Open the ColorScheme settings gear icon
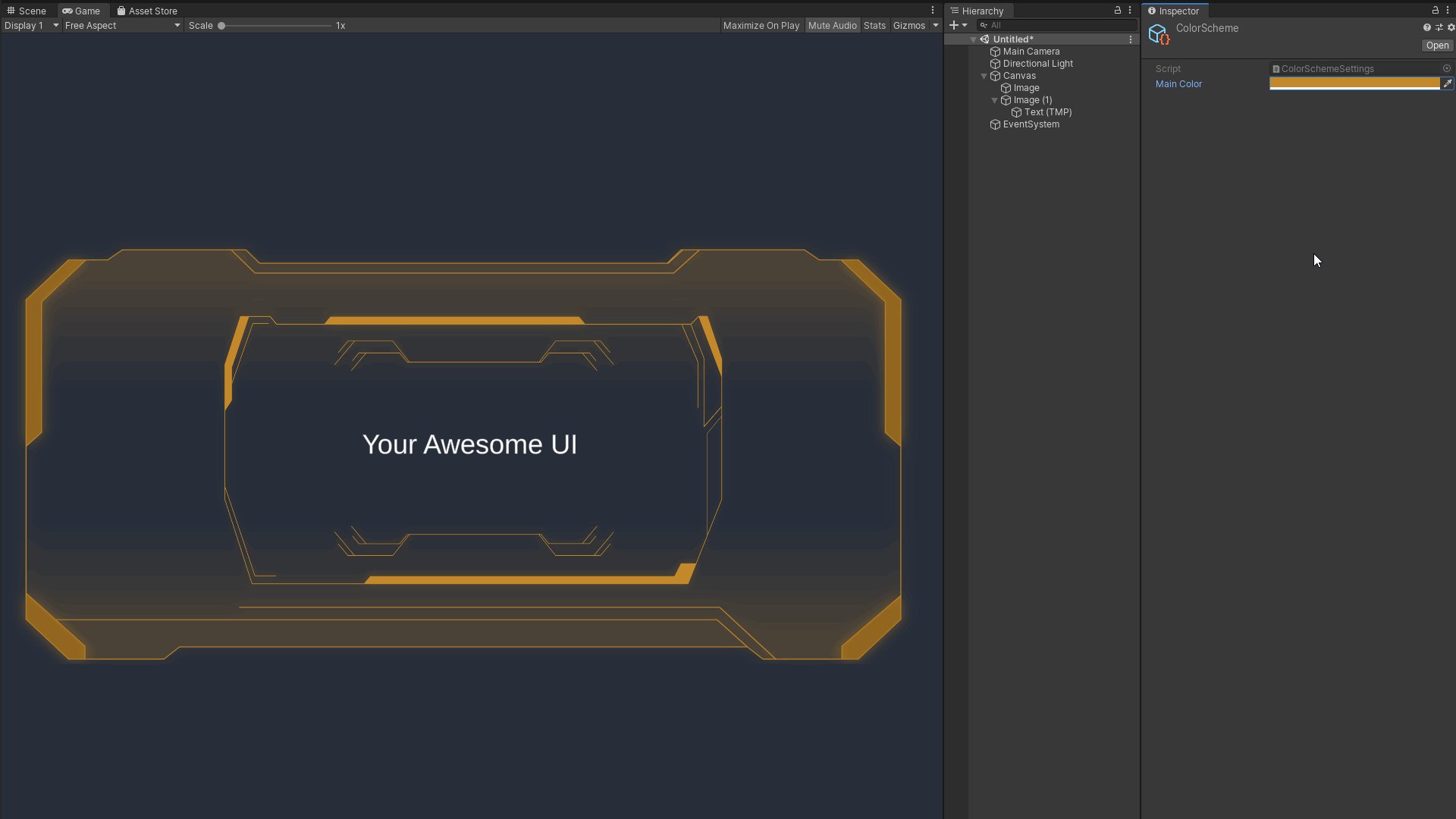The width and height of the screenshot is (1456, 819). click(1451, 27)
